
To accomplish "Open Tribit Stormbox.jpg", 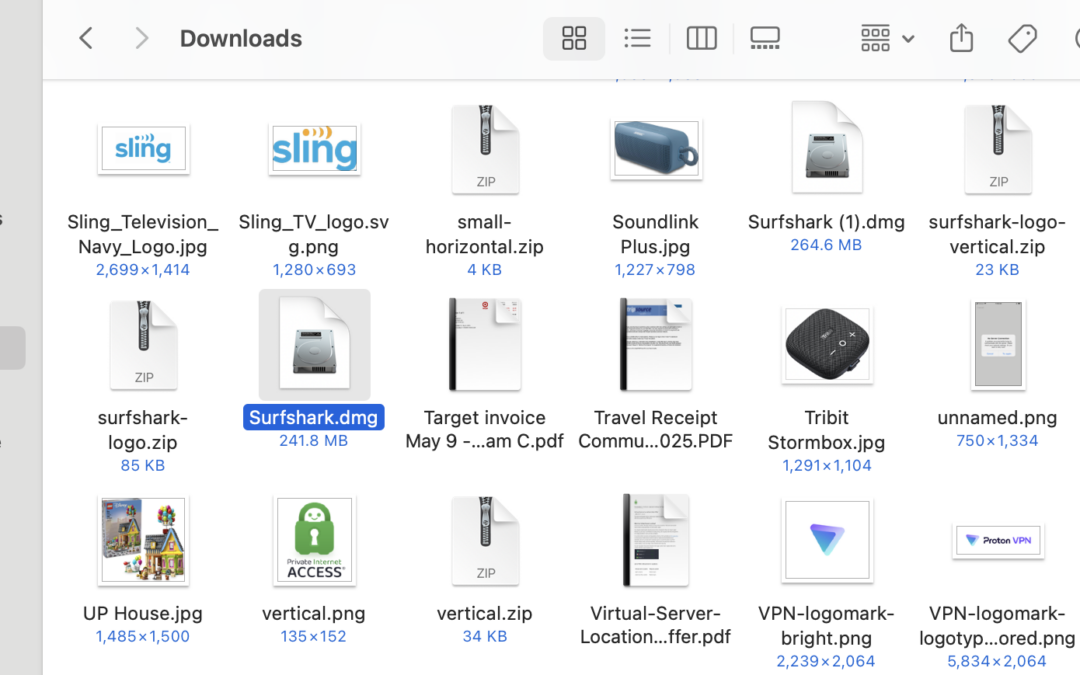I will (827, 344).
